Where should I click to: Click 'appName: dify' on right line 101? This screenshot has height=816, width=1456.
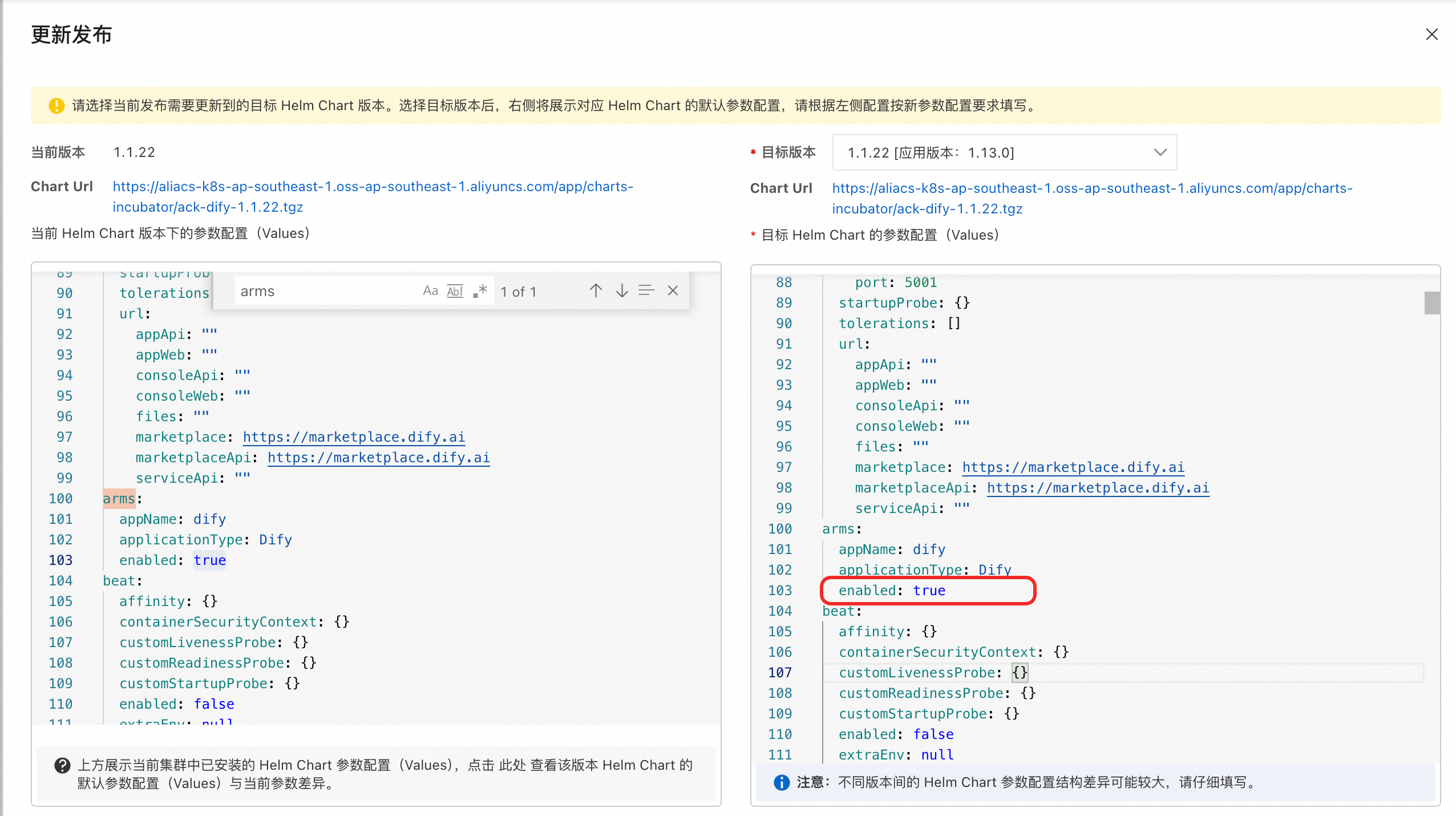pyautogui.click(x=892, y=550)
